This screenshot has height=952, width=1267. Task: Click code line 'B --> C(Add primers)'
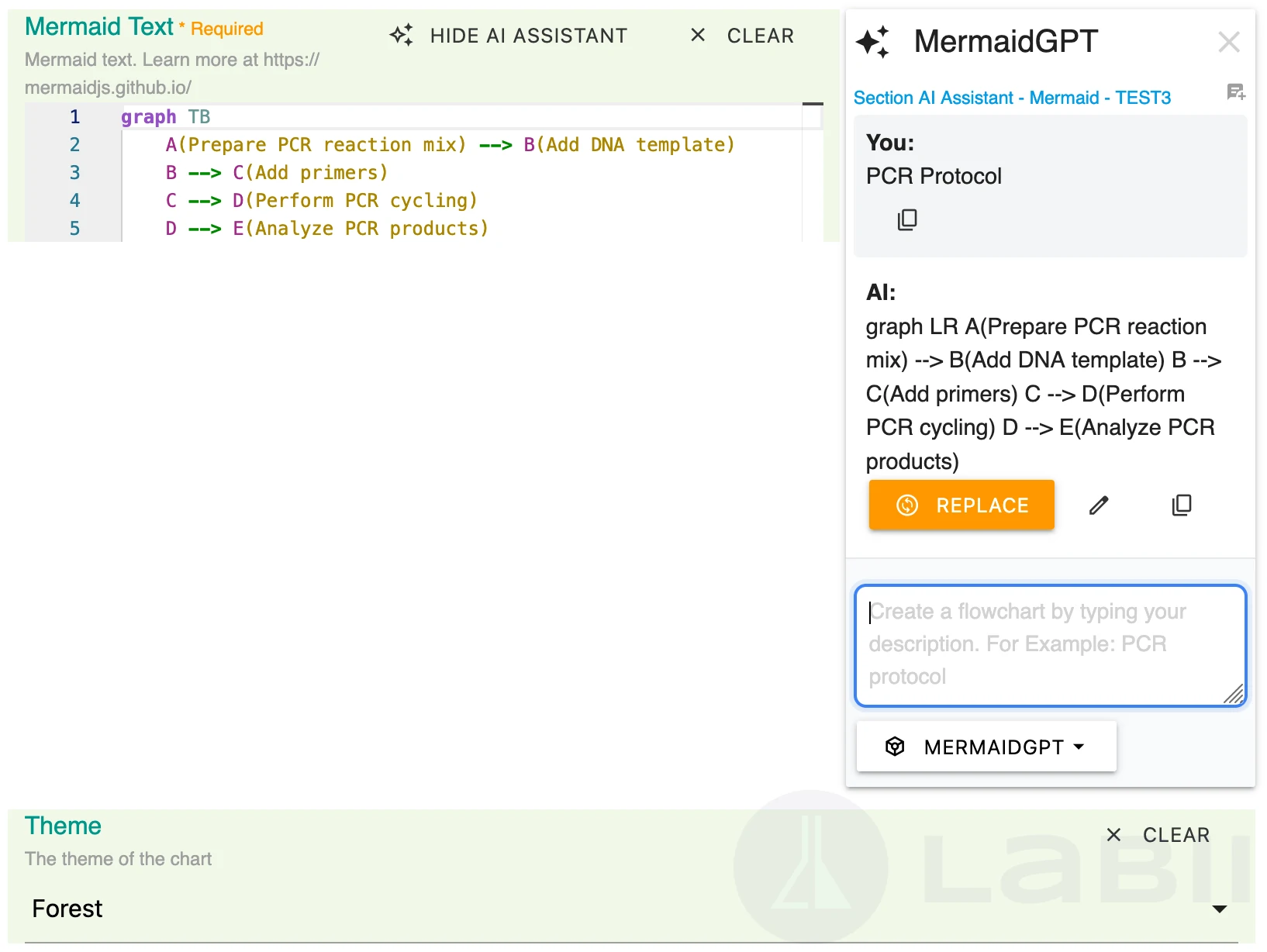[x=276, y=173]
